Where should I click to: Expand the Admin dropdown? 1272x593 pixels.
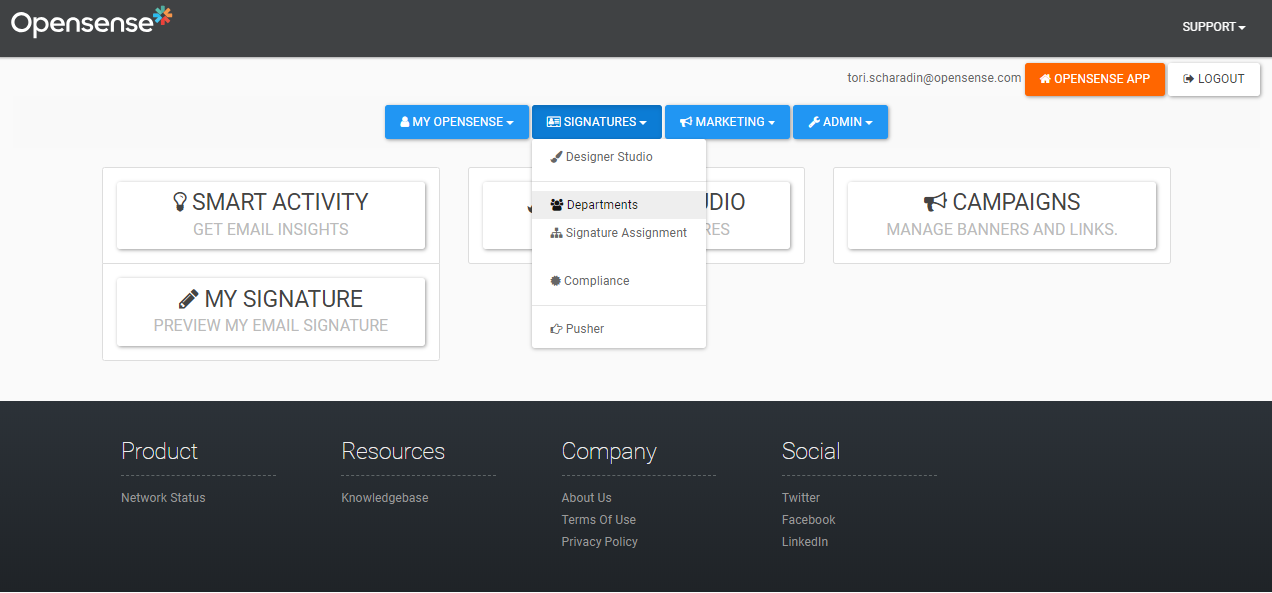click(840, 122)
